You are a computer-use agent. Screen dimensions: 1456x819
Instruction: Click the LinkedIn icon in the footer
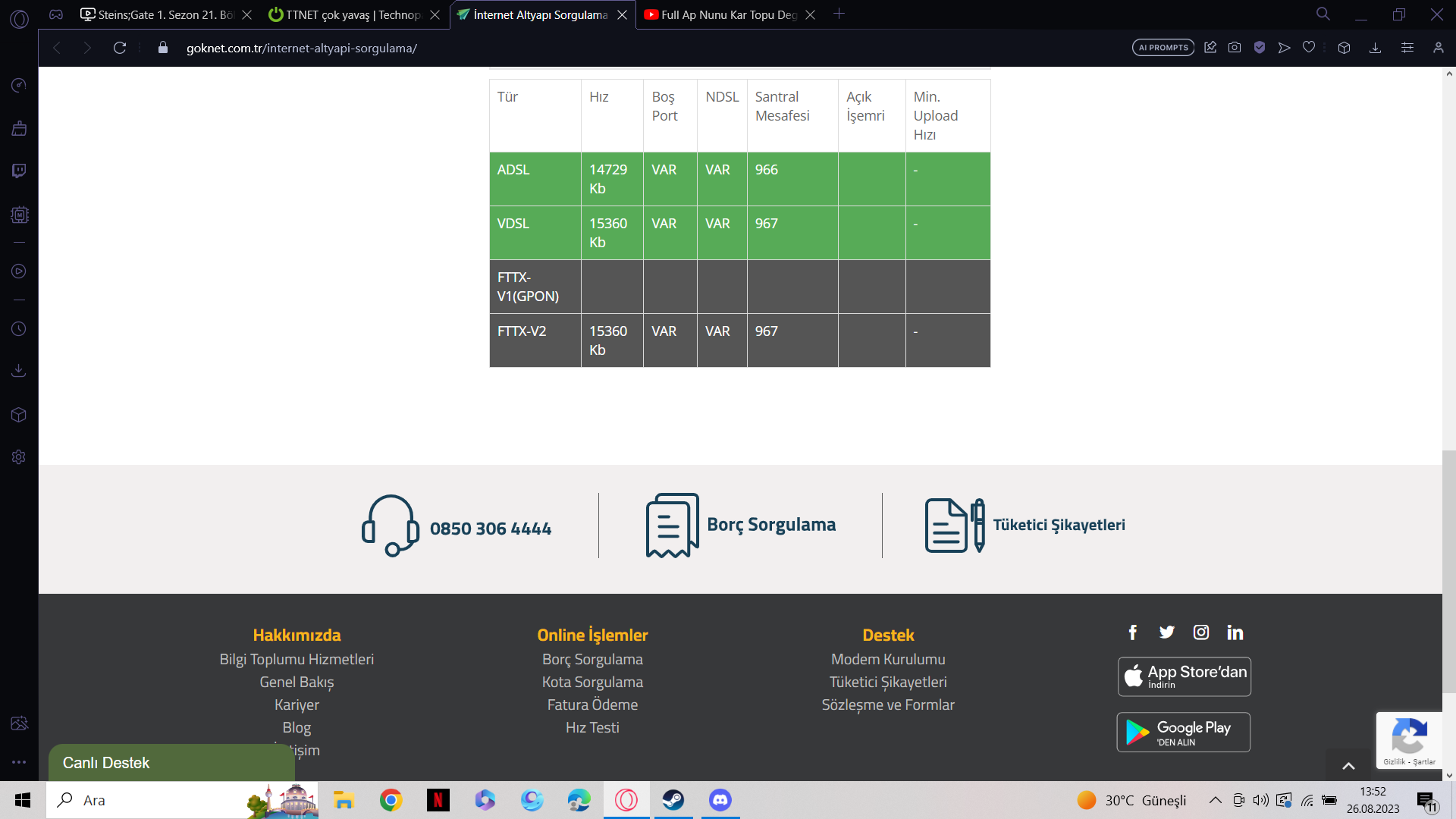pos(1235,632)
